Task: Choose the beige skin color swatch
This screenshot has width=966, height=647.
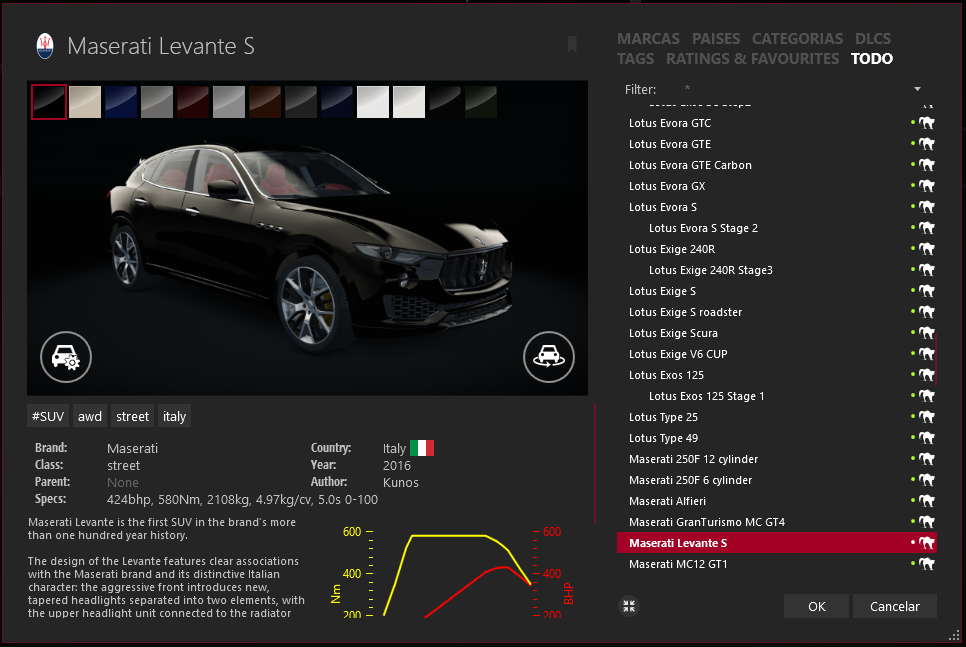Action: (84, 102)
